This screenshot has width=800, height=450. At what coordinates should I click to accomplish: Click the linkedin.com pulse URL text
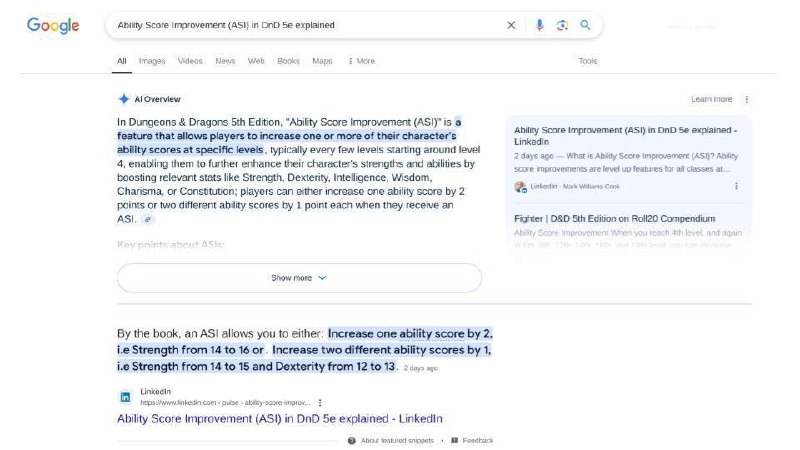click(x=225, y=403)
